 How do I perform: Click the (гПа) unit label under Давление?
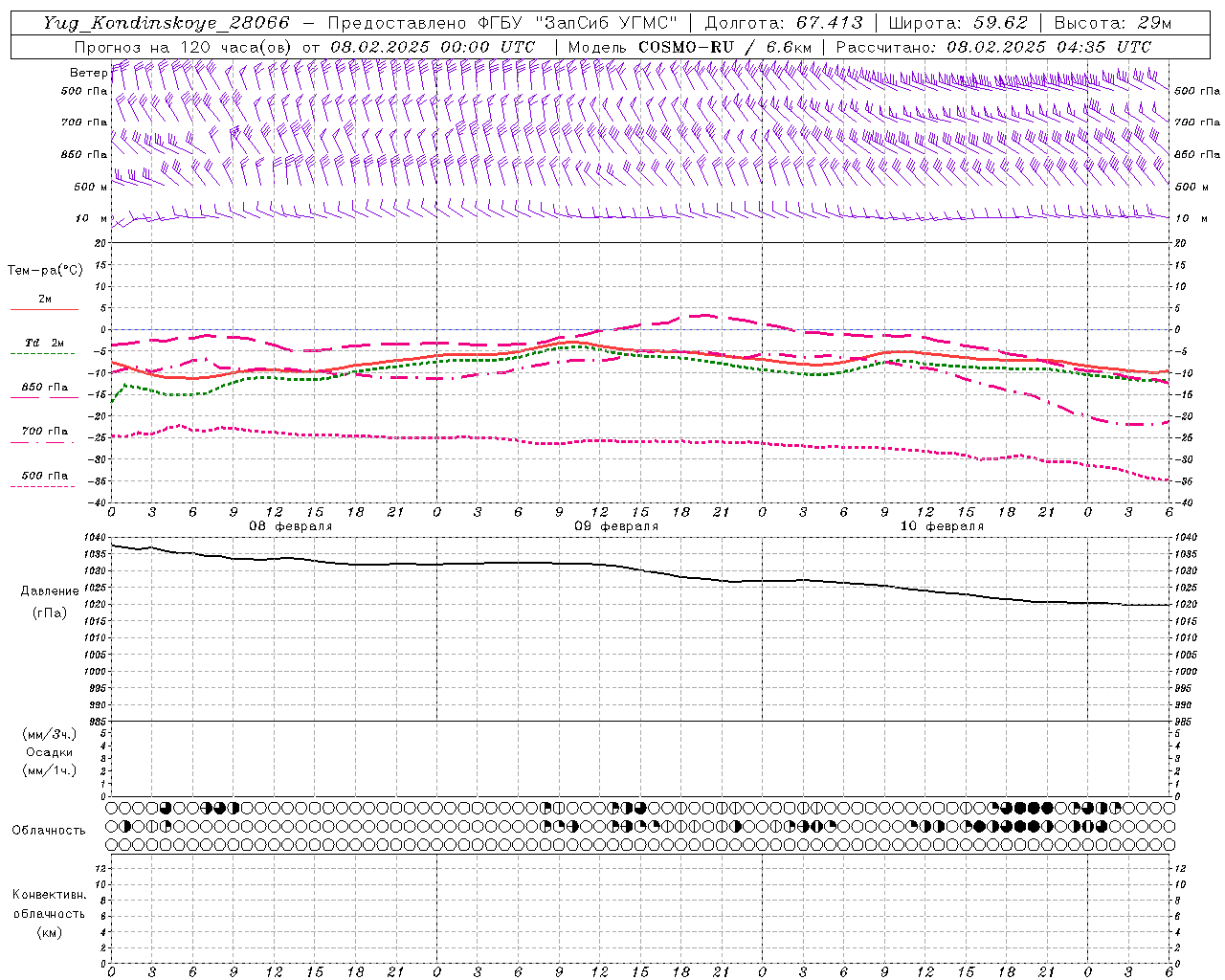tap(50, 612)
